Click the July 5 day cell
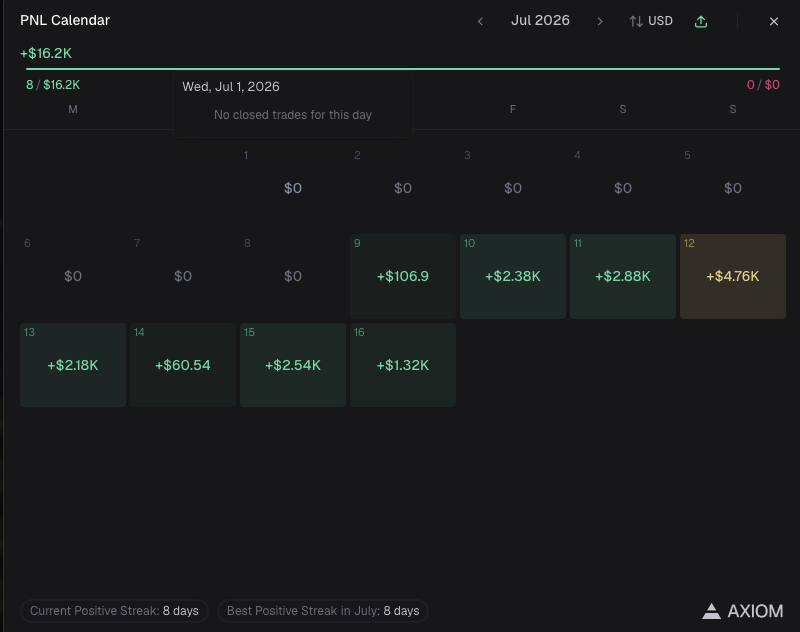The width and height of the screenshot is (800, 632). [733, 188]
